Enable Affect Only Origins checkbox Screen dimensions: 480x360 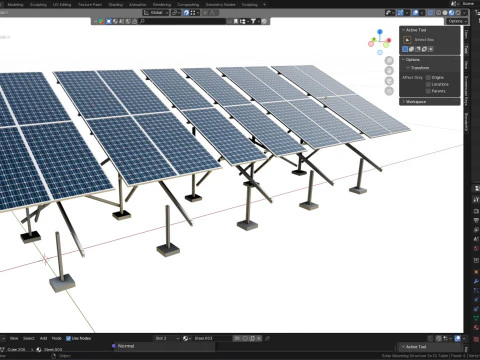coord(428,77)
